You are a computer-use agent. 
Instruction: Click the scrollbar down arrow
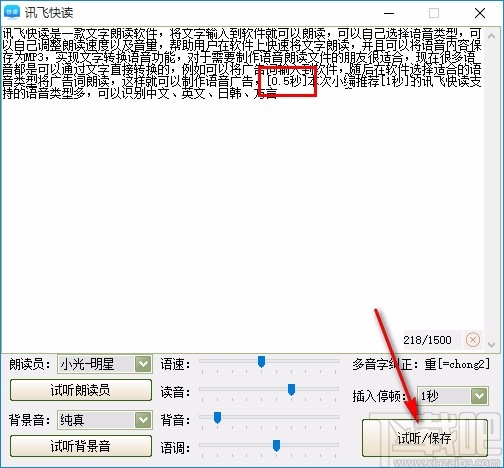(x=491, y=344)
